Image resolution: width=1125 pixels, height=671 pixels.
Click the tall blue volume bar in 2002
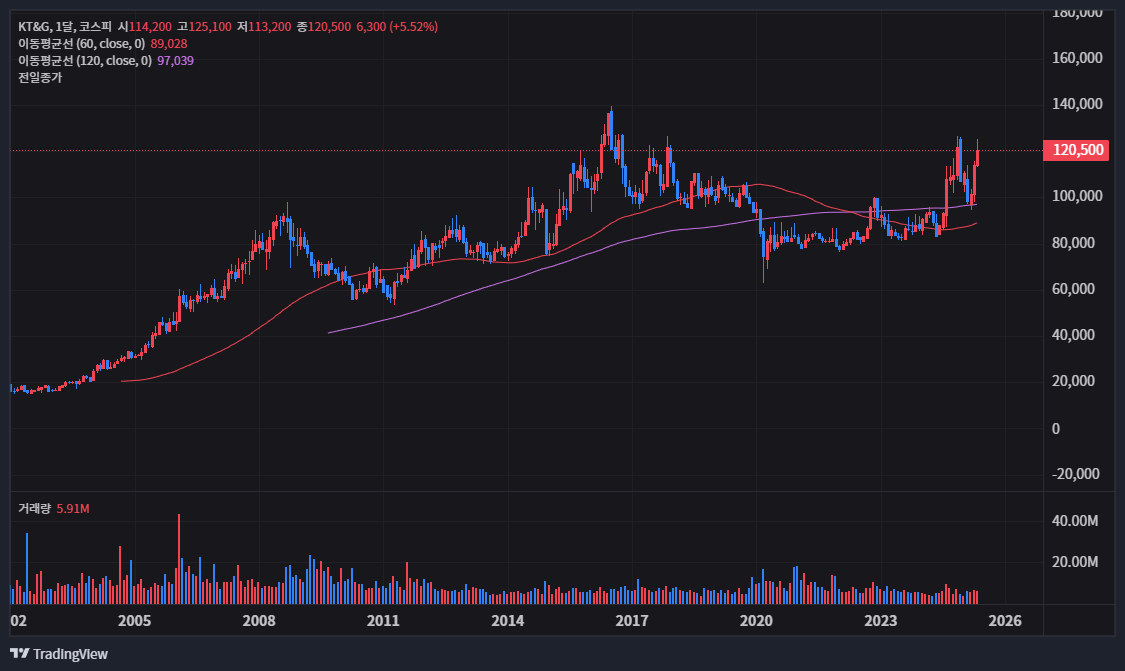pyautogui.click(x=27, y=568)
